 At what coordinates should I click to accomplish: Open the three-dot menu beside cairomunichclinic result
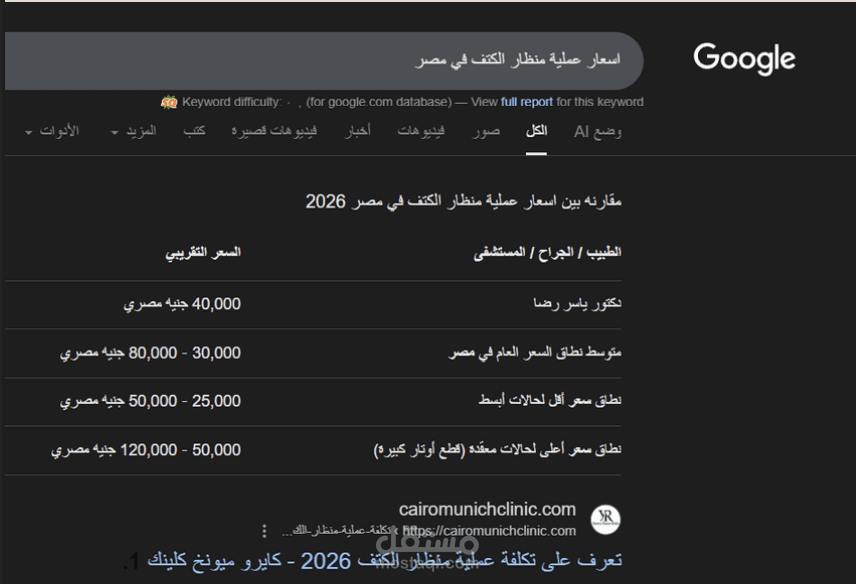(264, 531)
